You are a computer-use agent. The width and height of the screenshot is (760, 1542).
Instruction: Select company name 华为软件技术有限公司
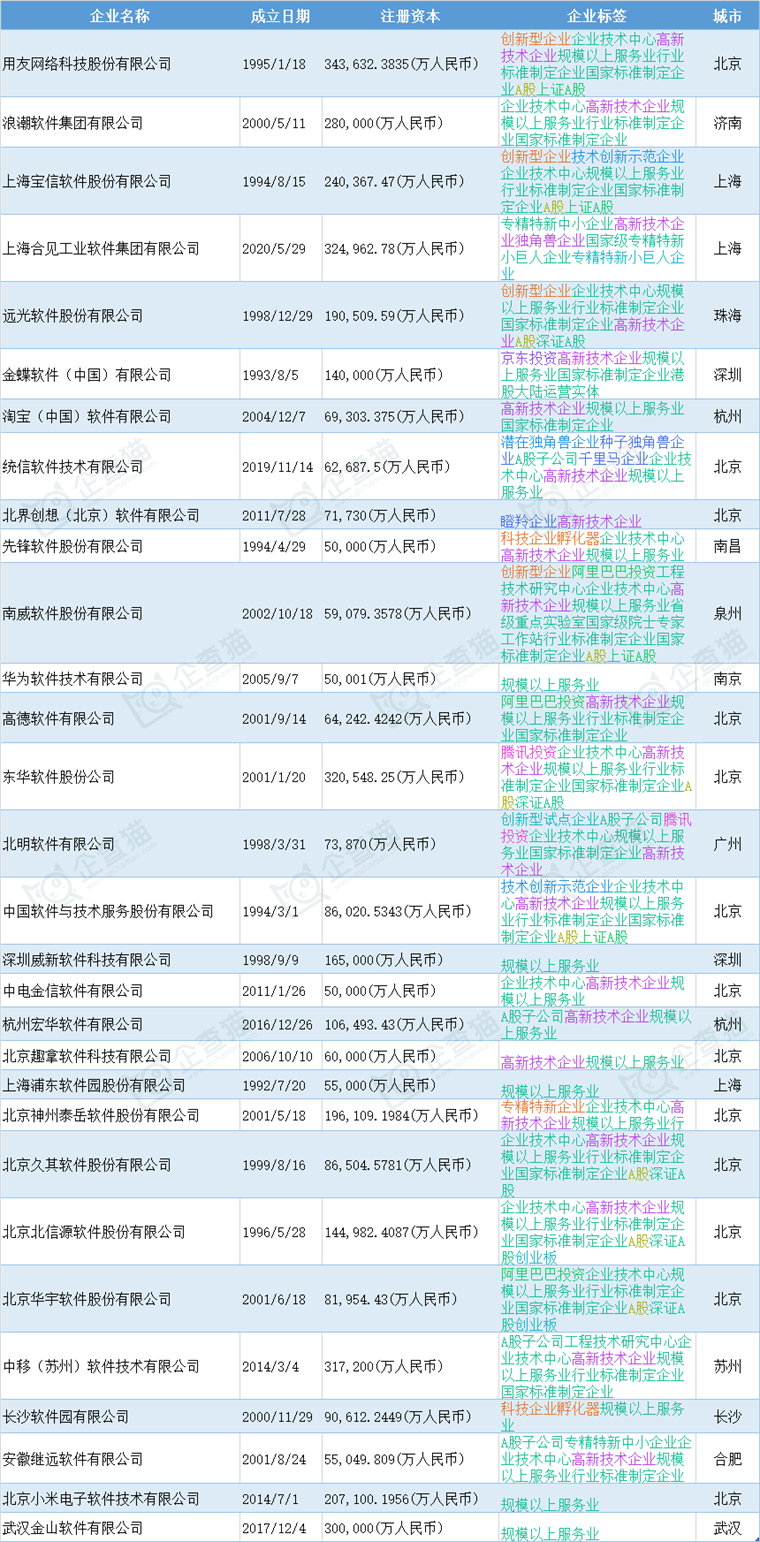point(73,678)
